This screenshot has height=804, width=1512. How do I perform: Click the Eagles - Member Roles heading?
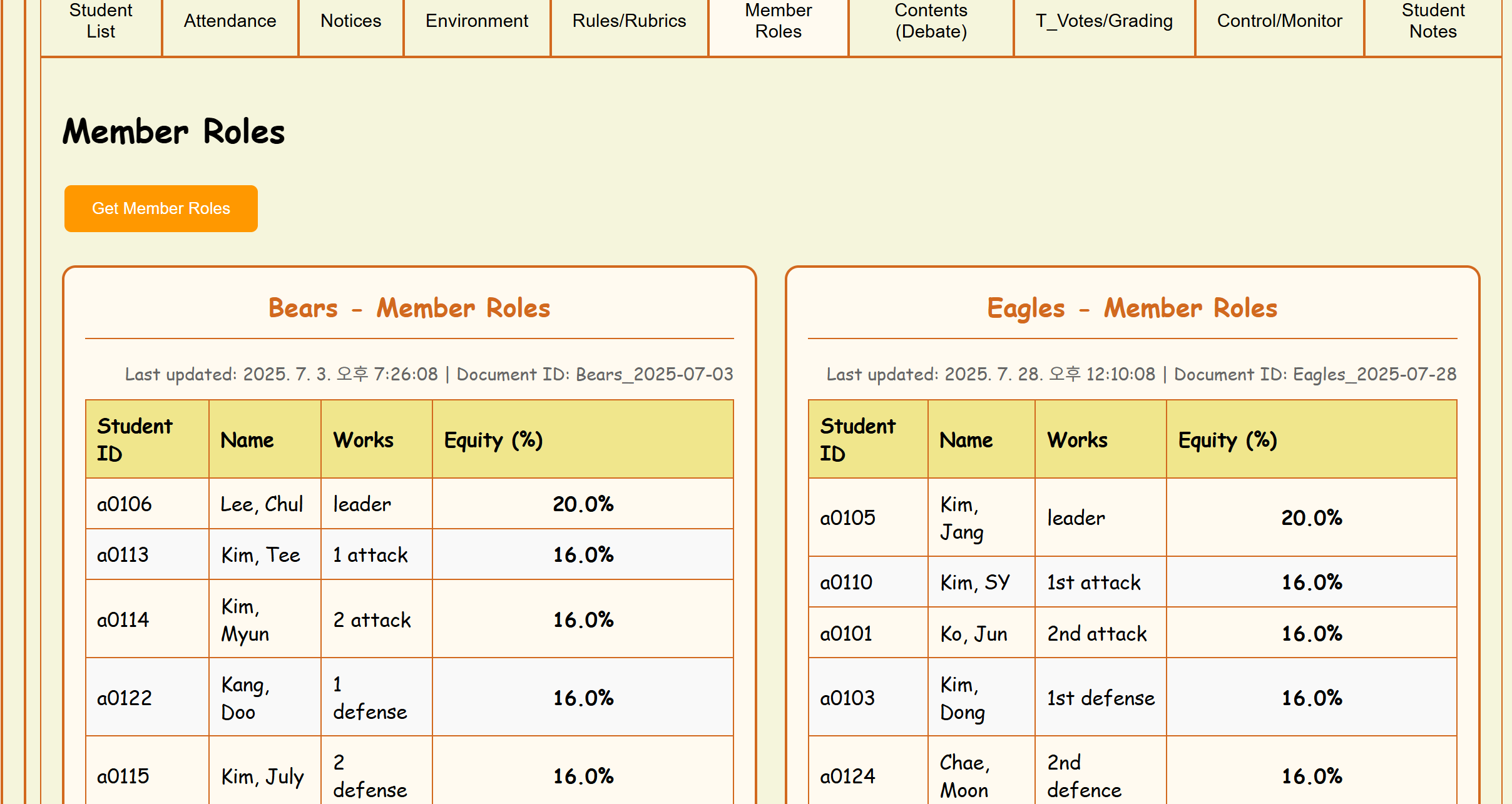tap(1132, 308)
